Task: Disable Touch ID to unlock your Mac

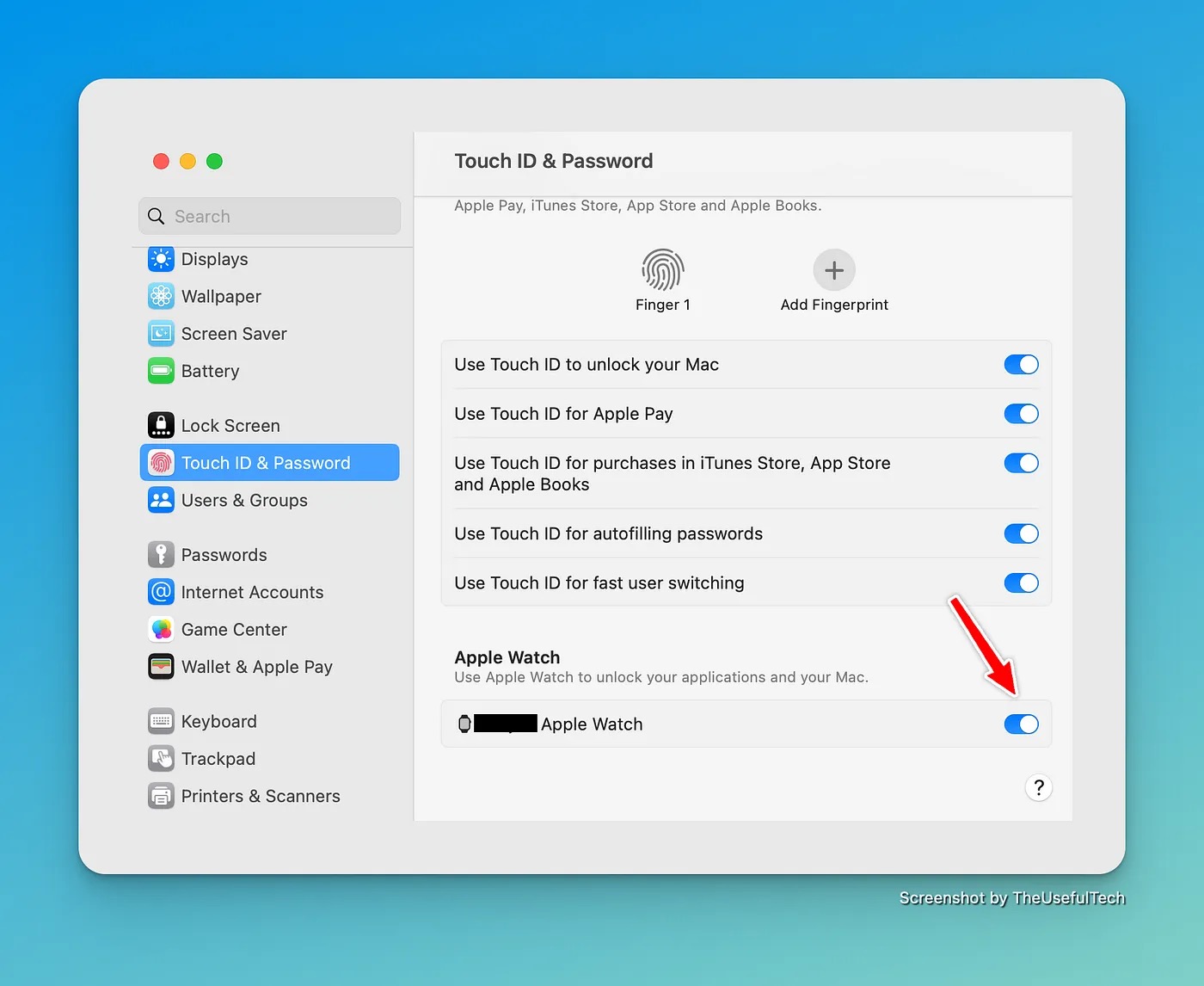Action: tap(1021, 365)
